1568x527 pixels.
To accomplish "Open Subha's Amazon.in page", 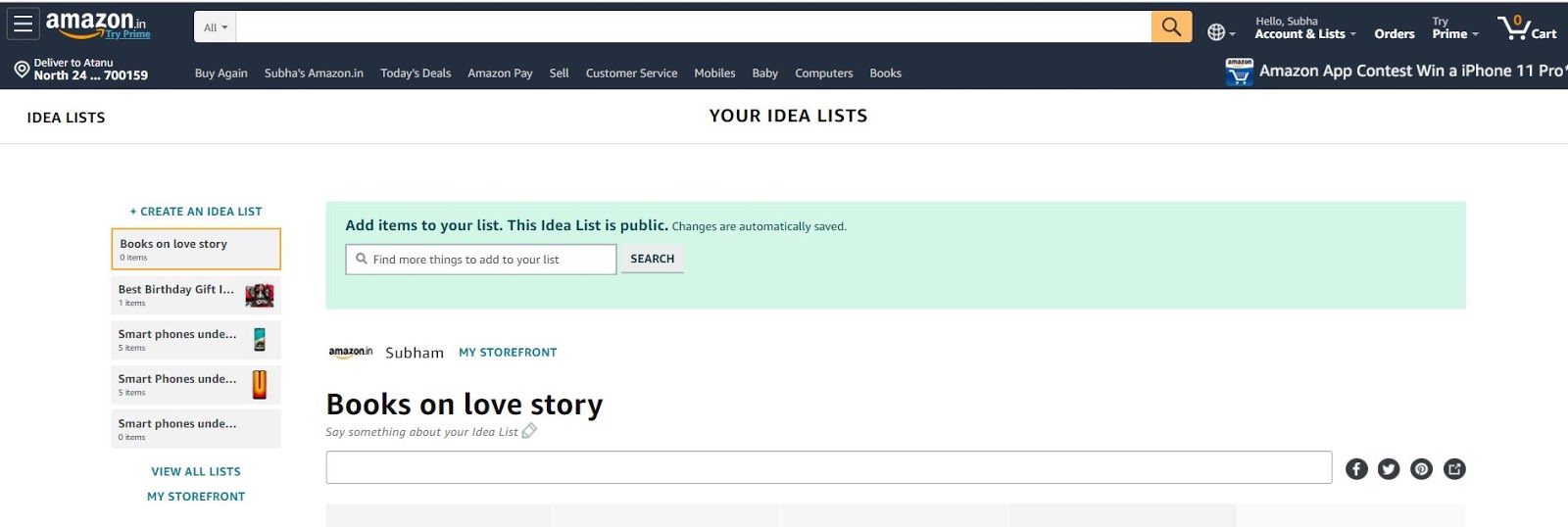I will pos(314,73).
